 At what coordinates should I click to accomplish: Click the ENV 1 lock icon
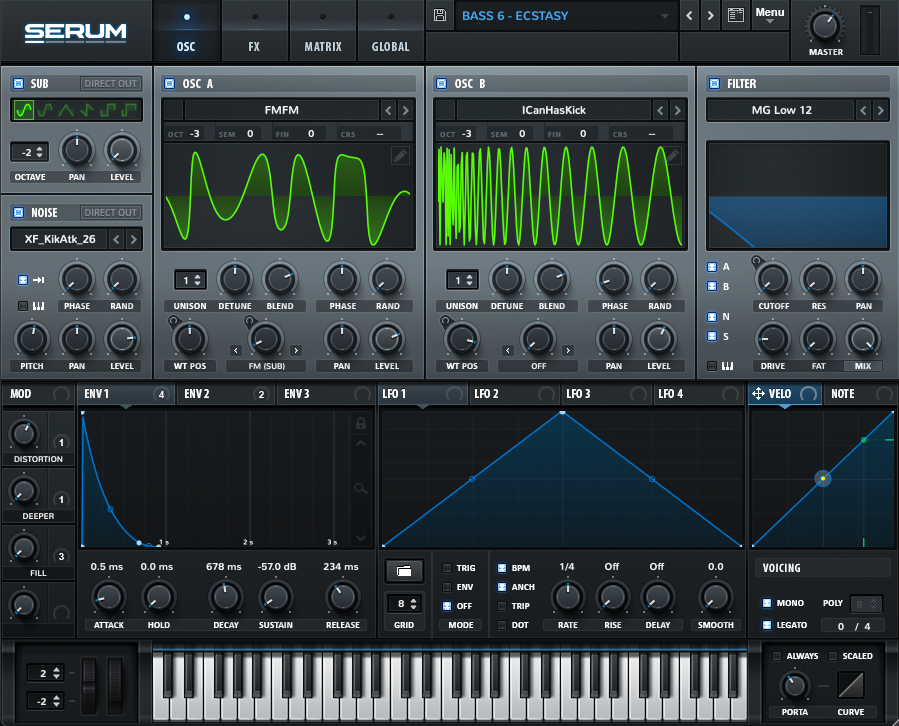361,424
